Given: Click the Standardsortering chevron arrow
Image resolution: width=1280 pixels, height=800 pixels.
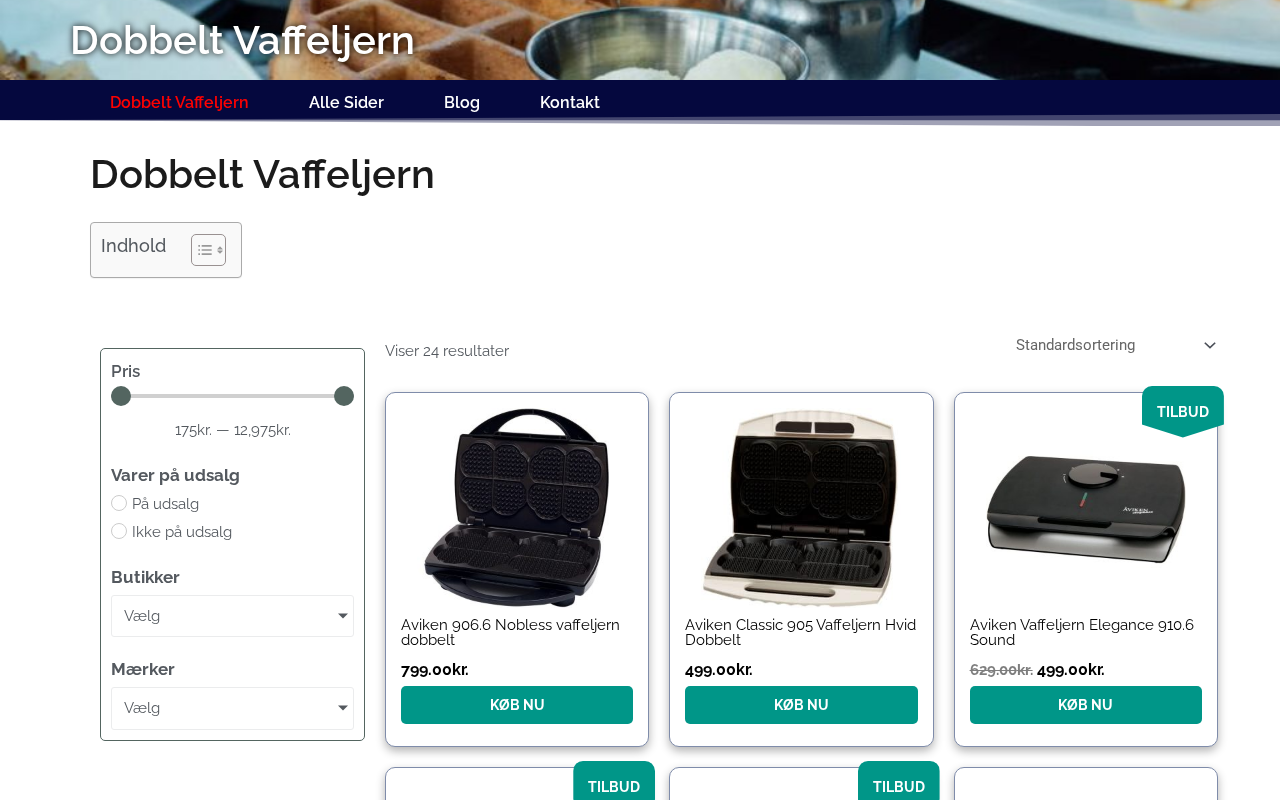Looking at the screenshot, I should (x=1210, y=345).
